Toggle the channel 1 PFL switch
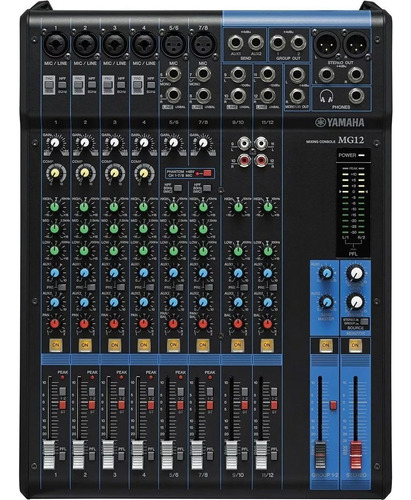Image resolution: width=411 pixels, height=500 pixels. pyautogui.click(x=62, y=456)
